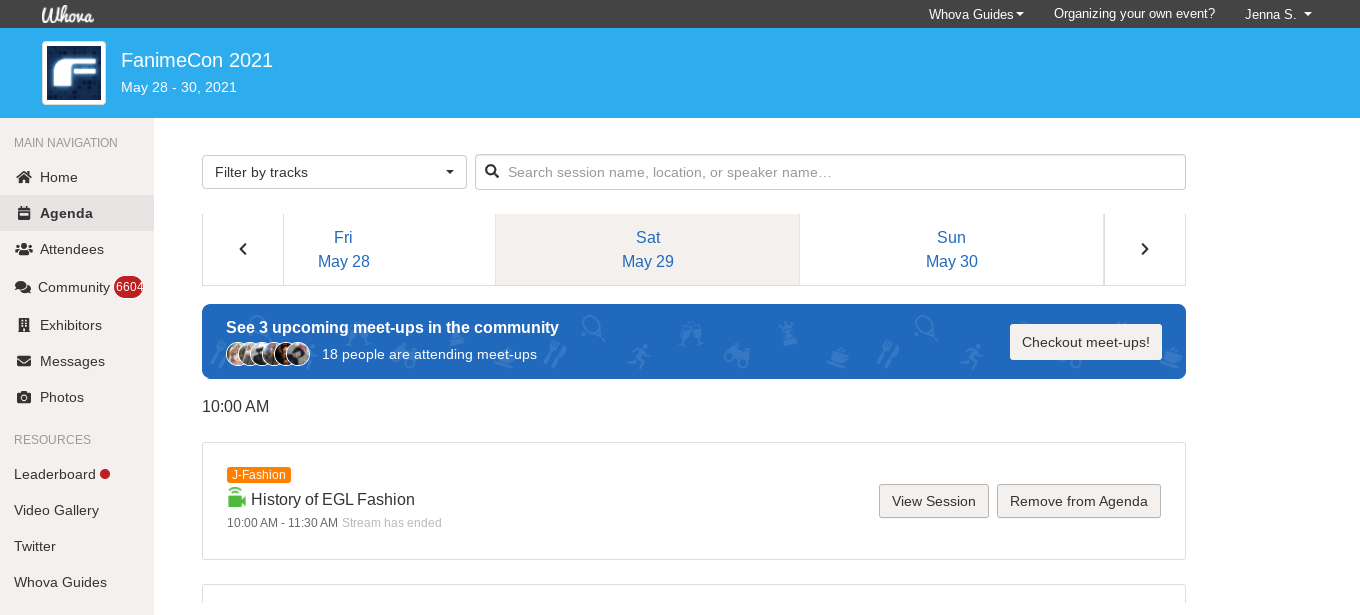Open Exhibitors in main navigation

[77, 325]
